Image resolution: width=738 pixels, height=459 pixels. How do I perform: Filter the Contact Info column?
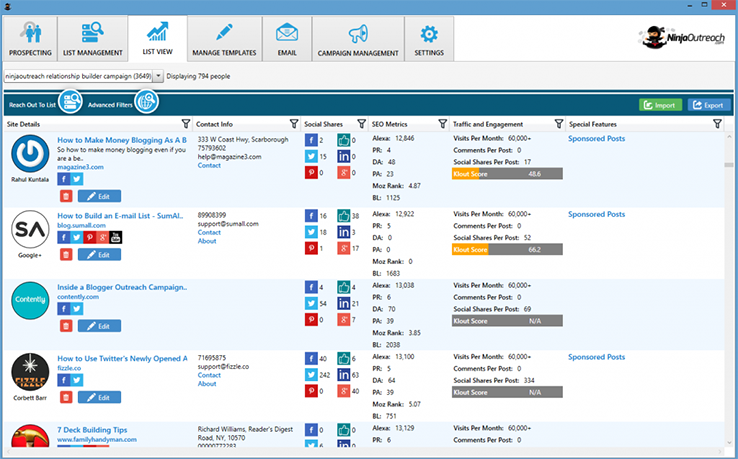[x=294, y=124]
